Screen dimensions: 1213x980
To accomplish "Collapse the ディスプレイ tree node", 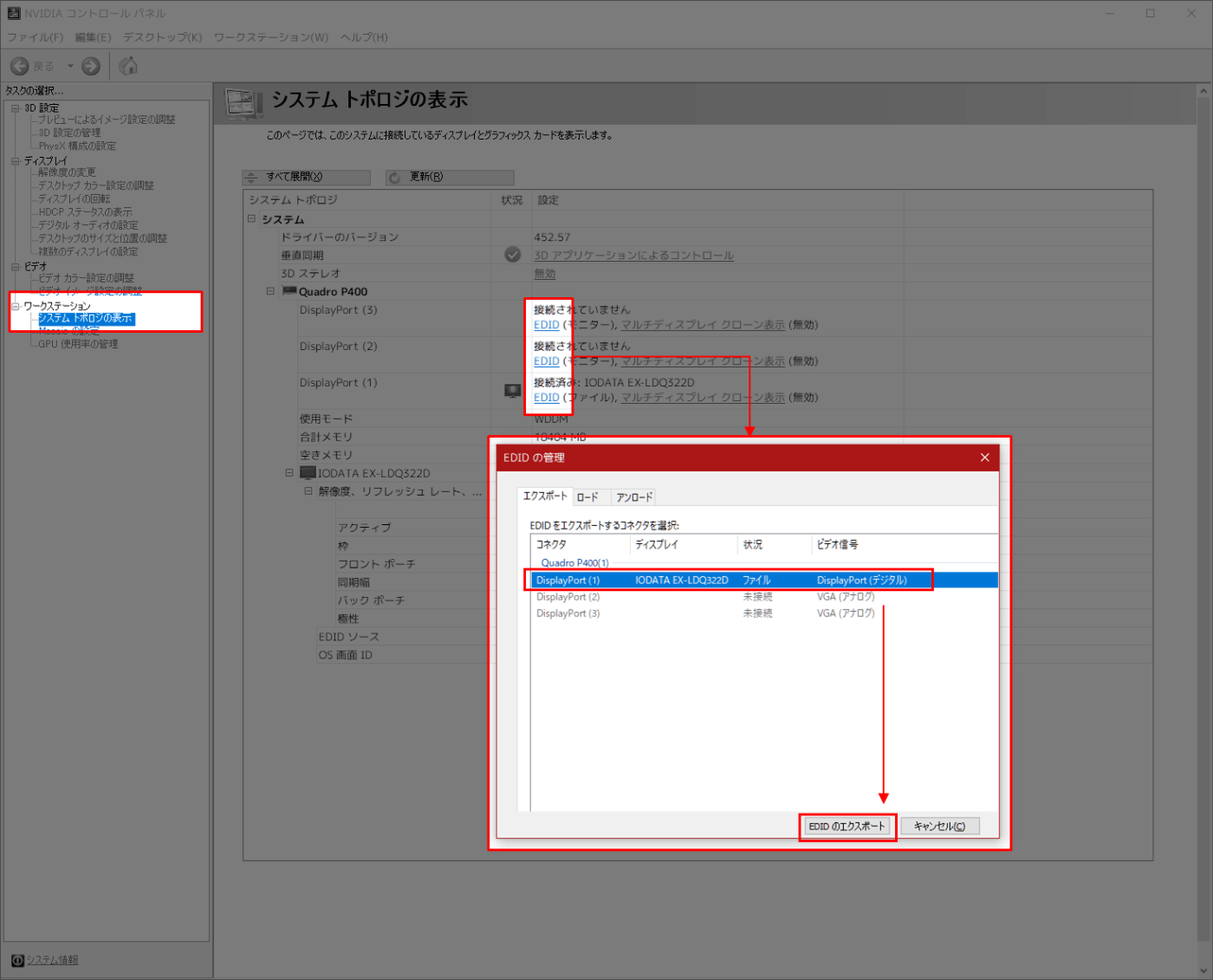I will pyautogui.click(x=15, y=161).
